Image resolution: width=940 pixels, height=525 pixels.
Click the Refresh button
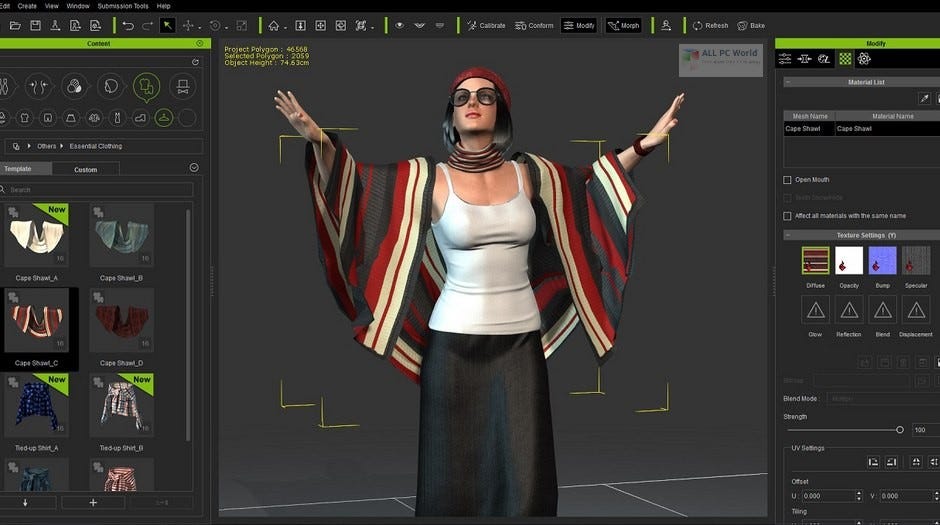(x=710, y=26)
